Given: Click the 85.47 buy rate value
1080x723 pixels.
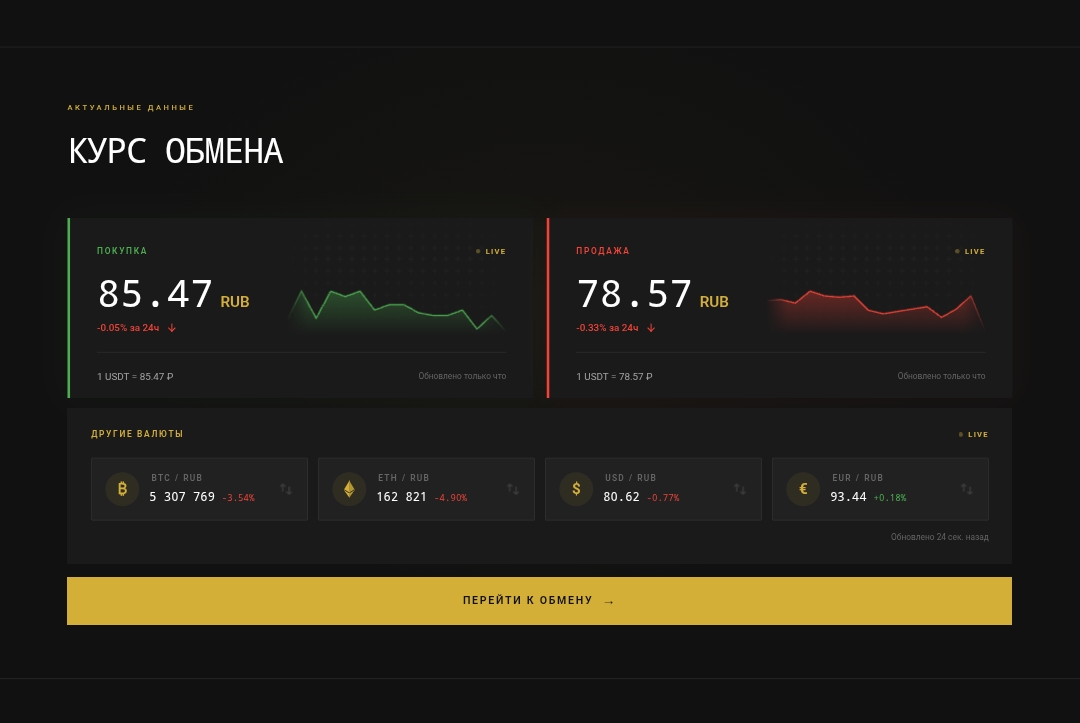Looking at the screenshot, I should (155, 294).
